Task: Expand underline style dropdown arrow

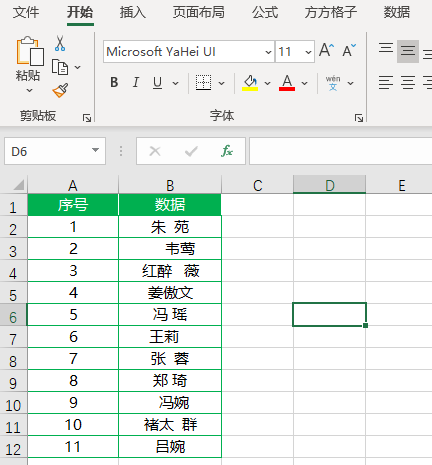Action: (176, 83)
